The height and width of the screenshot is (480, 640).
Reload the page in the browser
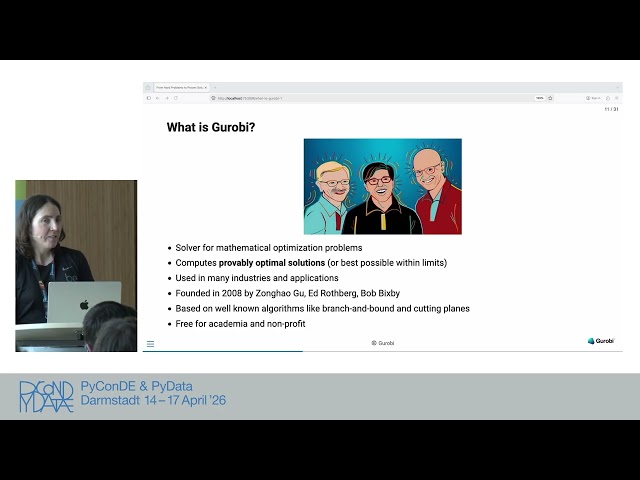(176, 98)
